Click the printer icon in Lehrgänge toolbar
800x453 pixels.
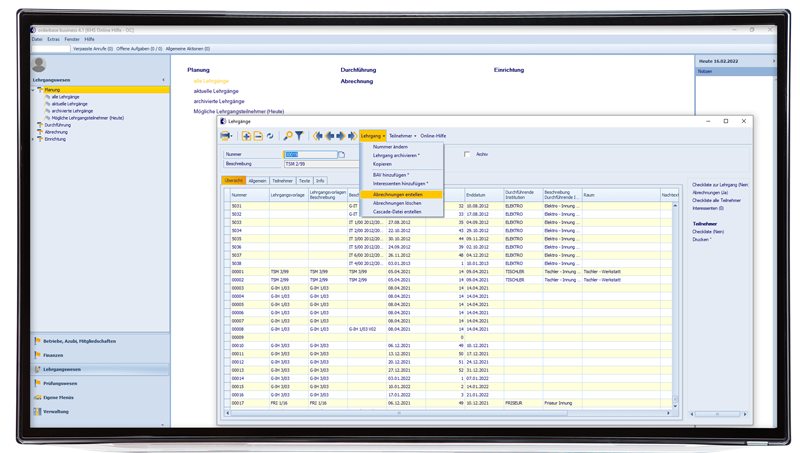coord(226,136)
